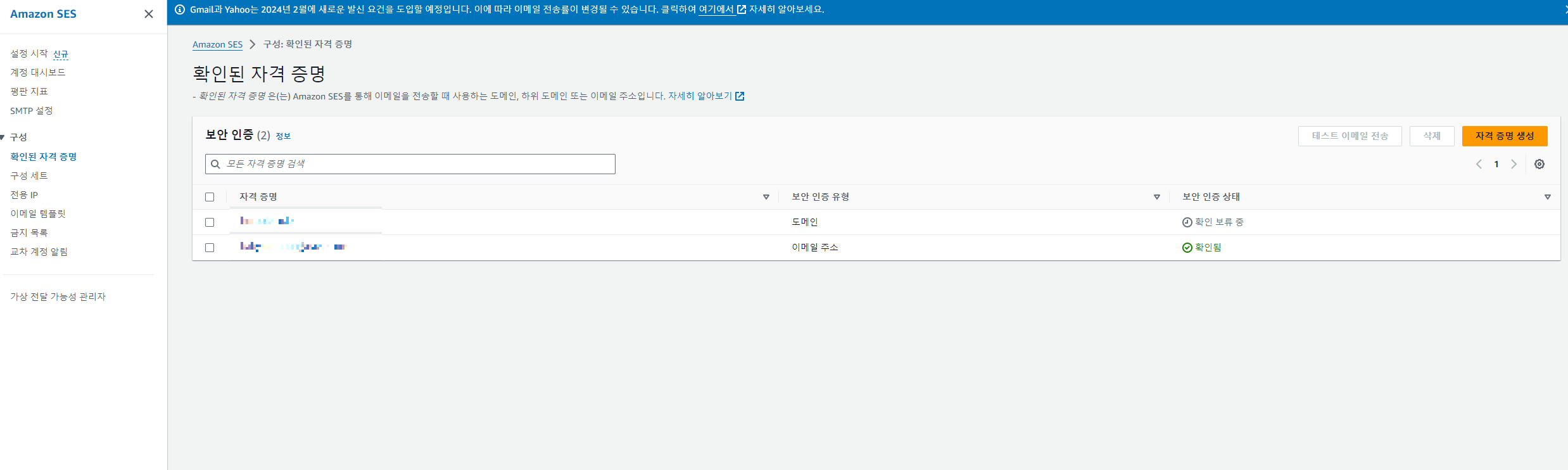Select the checkbox for the 도메인 row

coord(210,222)
